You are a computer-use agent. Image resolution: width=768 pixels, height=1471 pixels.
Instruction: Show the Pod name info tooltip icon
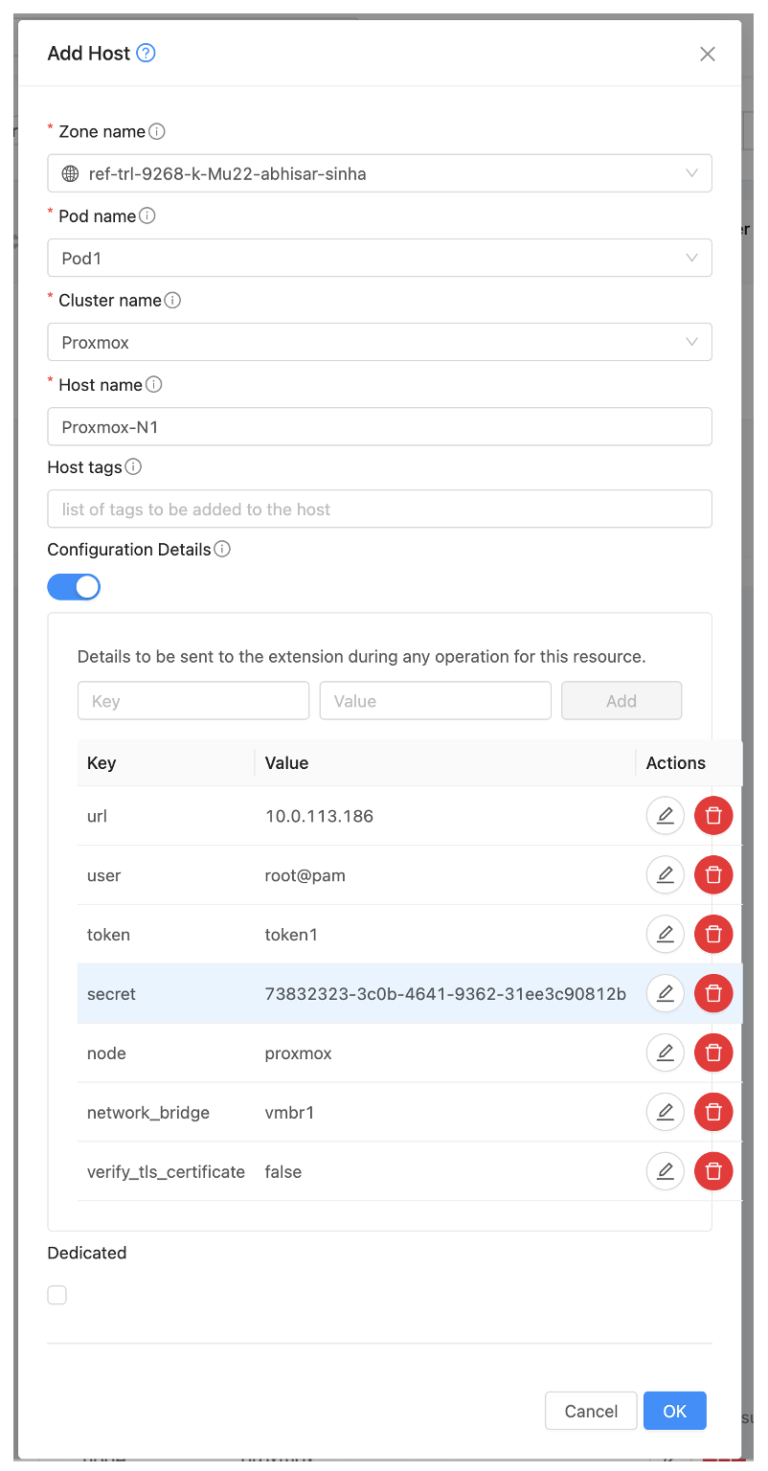click(147, 216)
